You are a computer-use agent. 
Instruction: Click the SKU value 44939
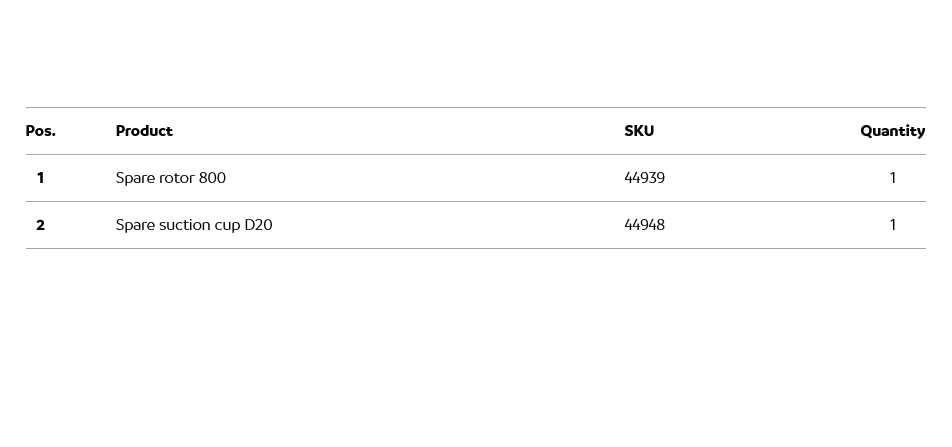(644, 178)
